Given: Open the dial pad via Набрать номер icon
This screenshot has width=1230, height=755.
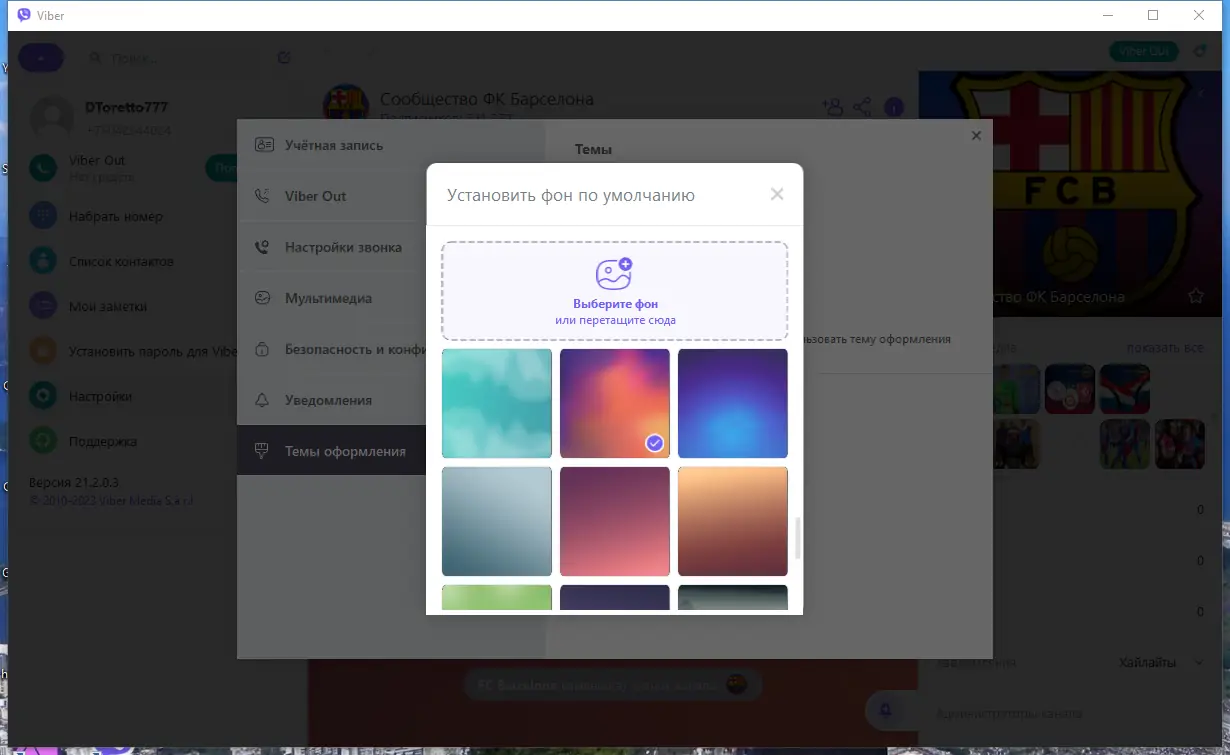Looking at the screenshot, I should (x=41, y=215).
